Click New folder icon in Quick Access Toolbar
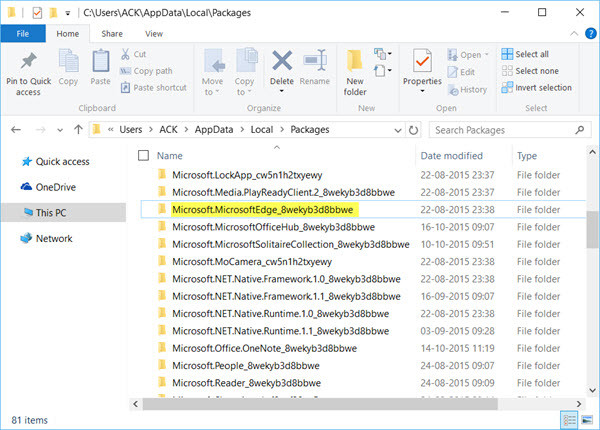The width and height of the screenshot is (600, 430). click(x=53, y=13)
